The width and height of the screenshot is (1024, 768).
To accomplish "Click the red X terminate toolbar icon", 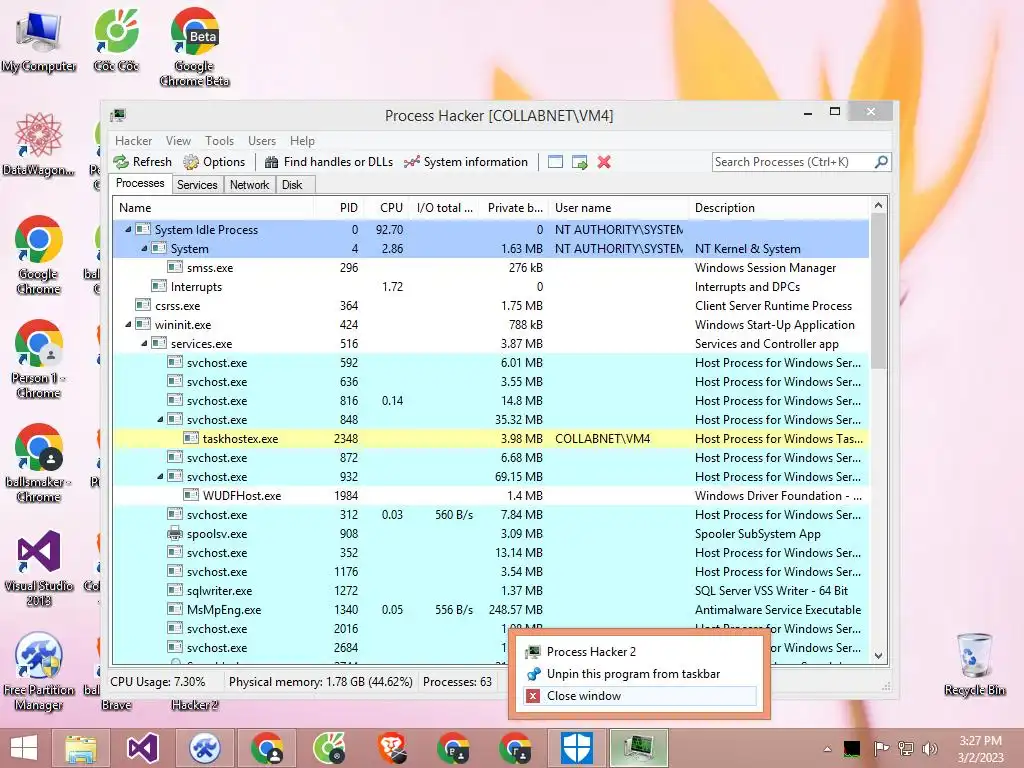I will point(604,162).
